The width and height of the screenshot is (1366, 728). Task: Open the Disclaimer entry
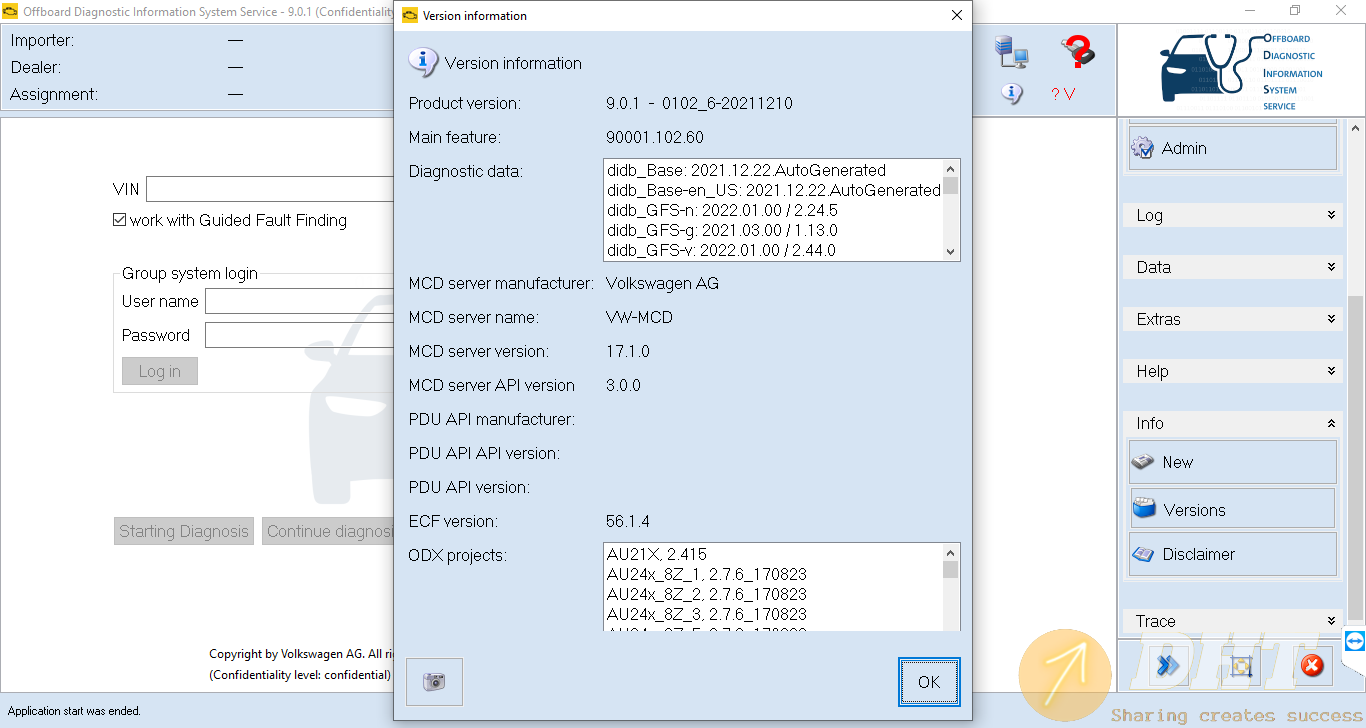[x=1233, y=554]
